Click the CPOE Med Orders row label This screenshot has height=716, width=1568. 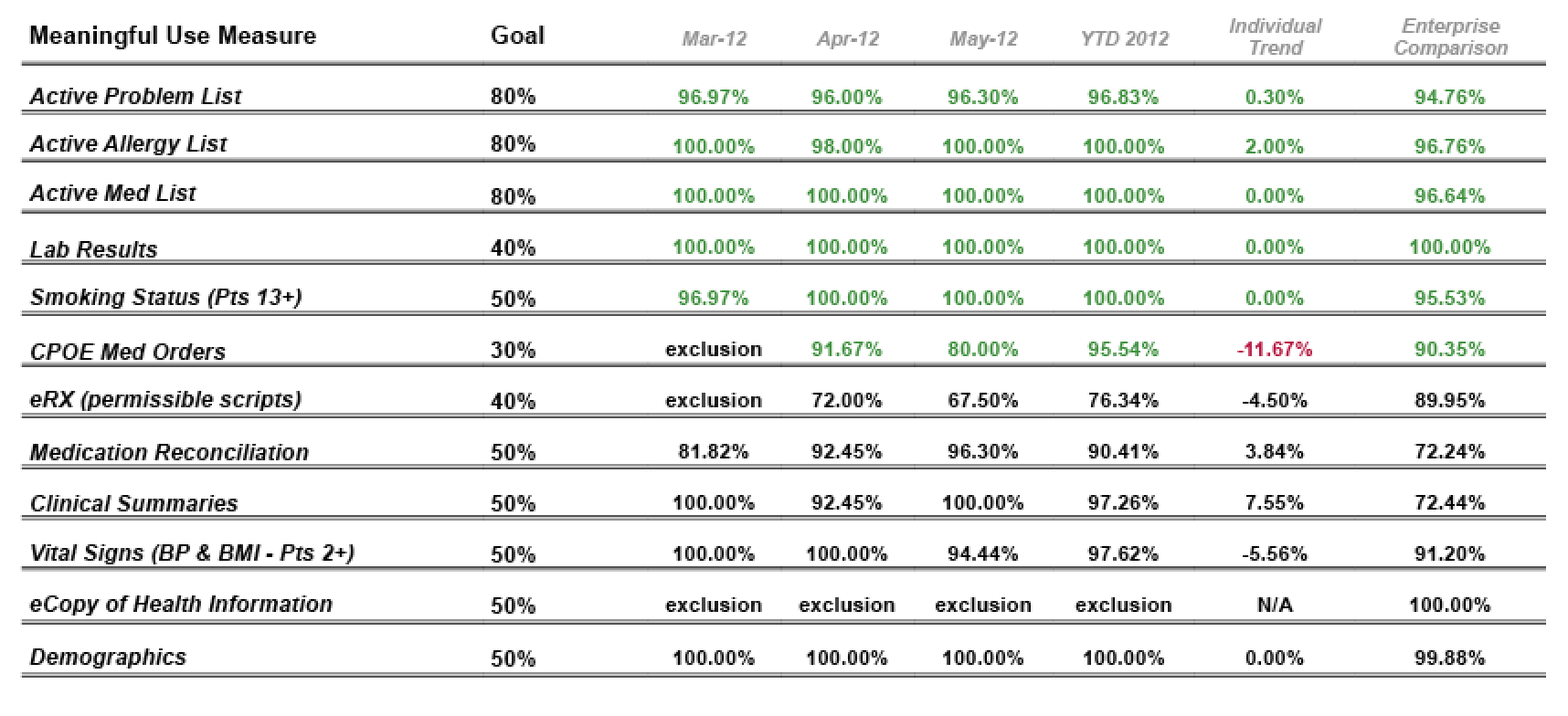pos(127,352)
